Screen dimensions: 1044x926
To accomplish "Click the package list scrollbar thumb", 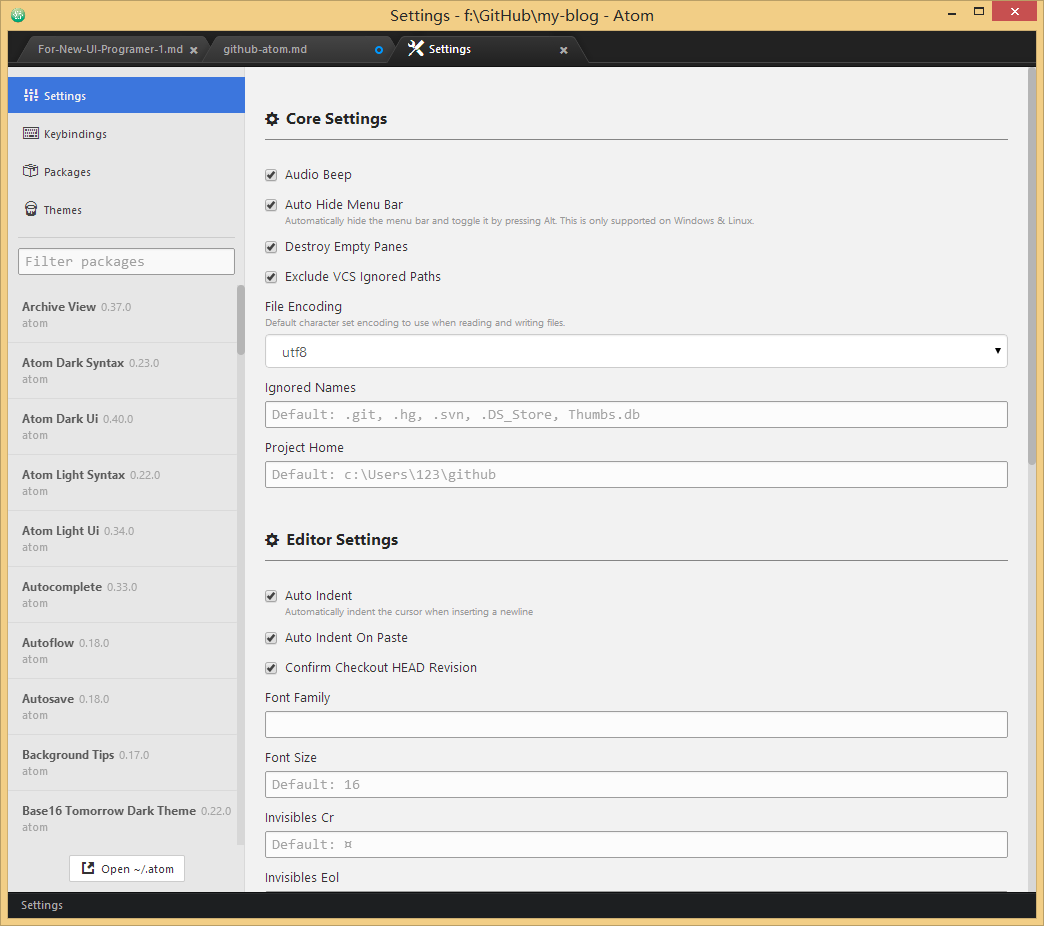I will pos(241,320).
